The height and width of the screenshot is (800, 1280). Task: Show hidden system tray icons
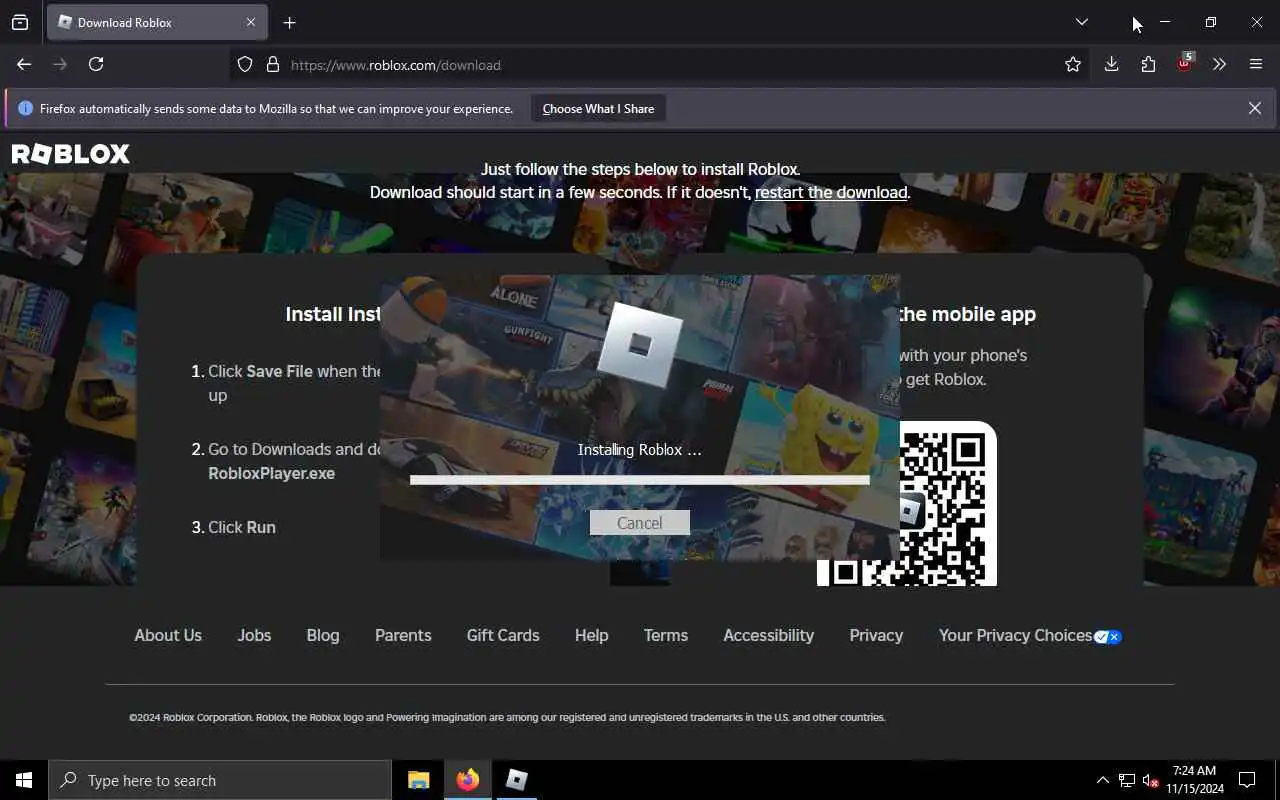1103,780
